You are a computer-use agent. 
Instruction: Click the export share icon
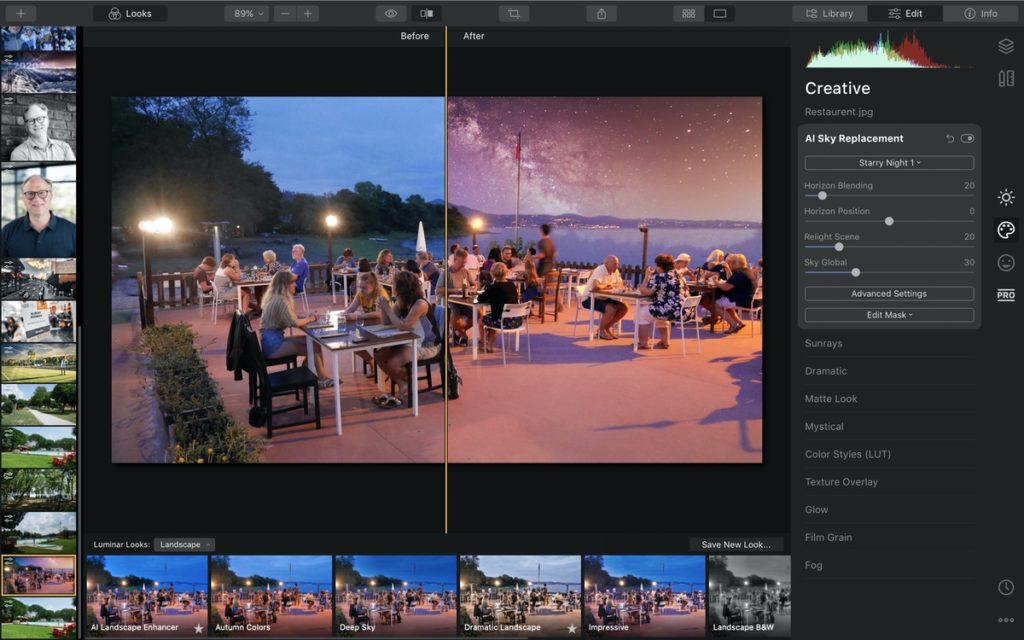coord(601,13)
